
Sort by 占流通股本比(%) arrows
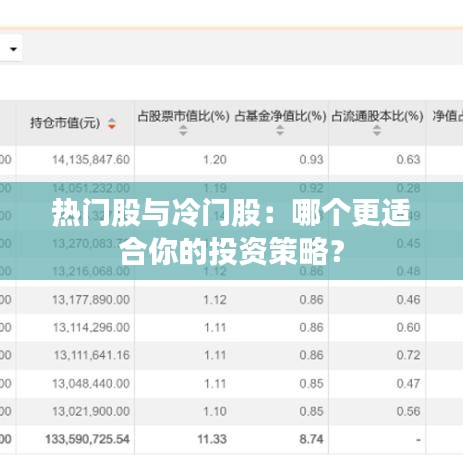377,130
